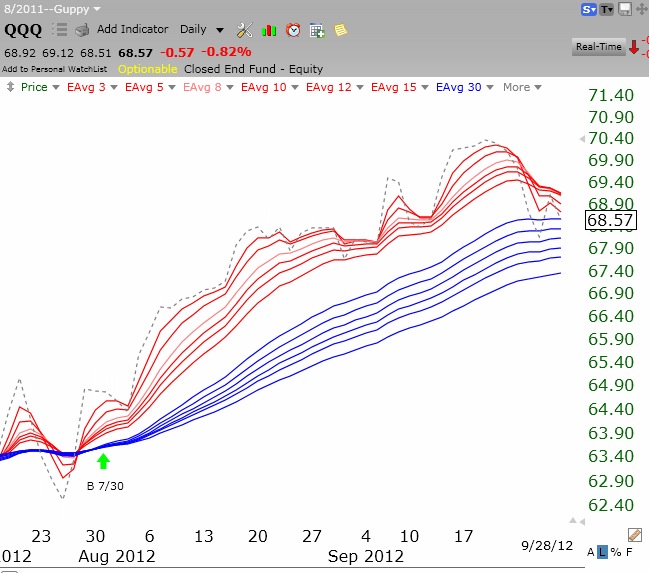
Task: Click the Real-Time button
Action: coord(599,47)
